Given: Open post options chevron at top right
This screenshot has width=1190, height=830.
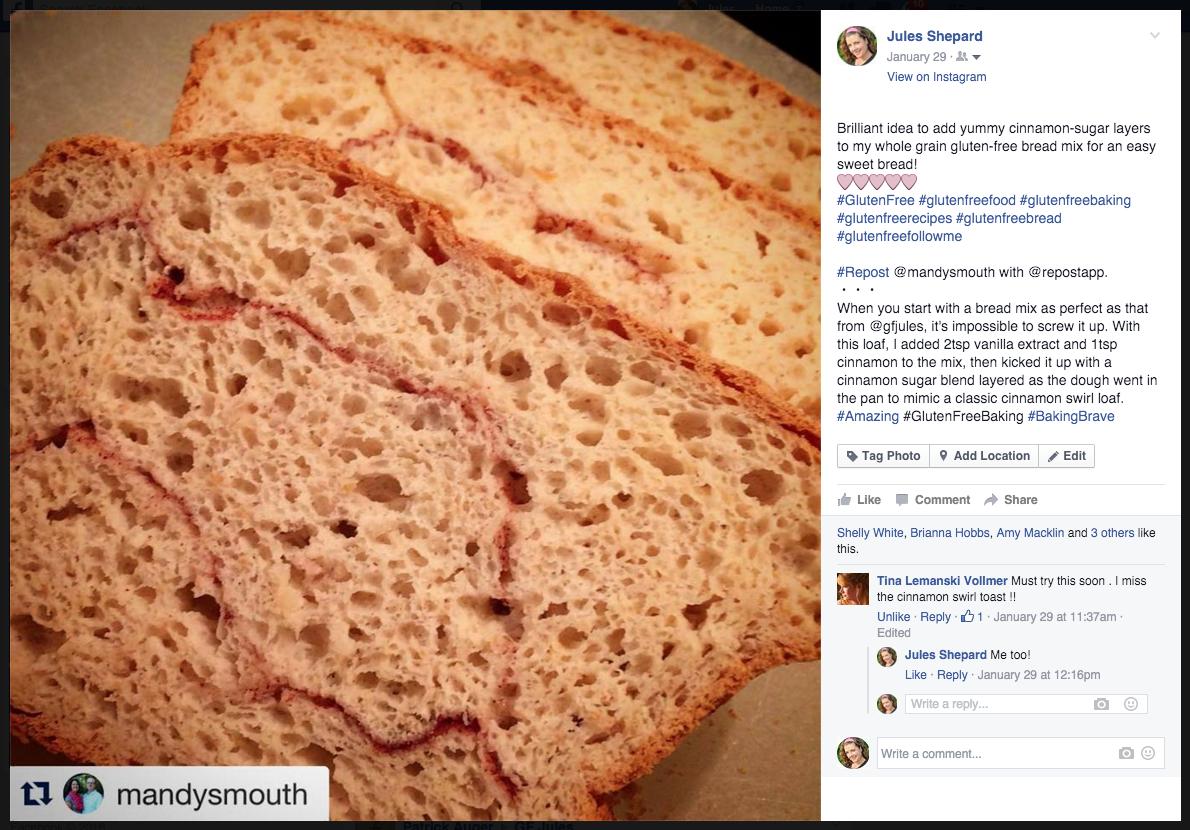Looking at the screenshot, I should point(1154,35).
